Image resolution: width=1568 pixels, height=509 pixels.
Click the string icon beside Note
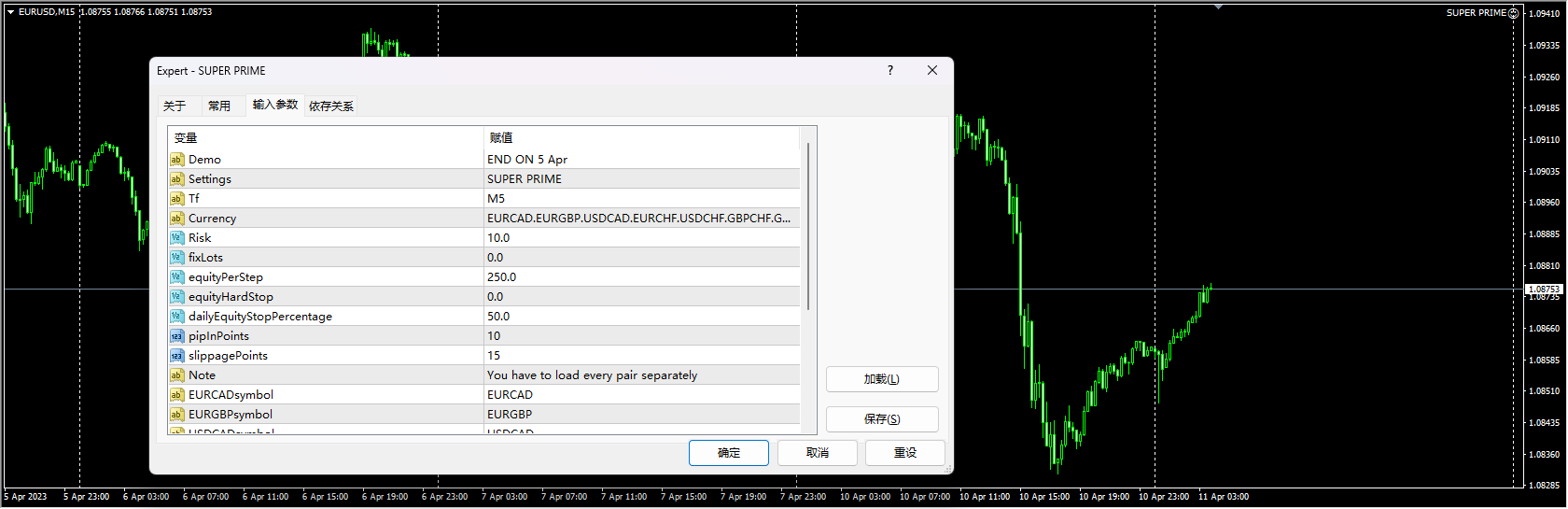[176, 375]
